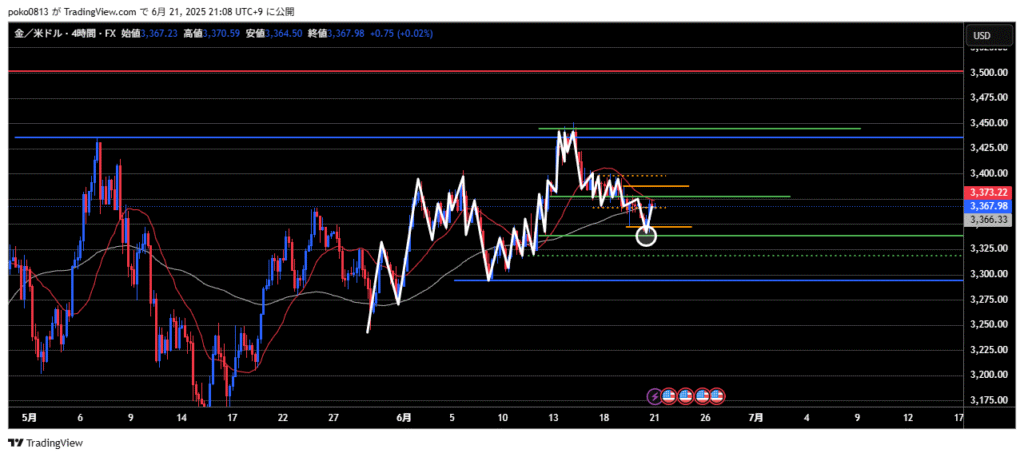Click the 金/米ドル symbol title

click(x=36, y=34)
